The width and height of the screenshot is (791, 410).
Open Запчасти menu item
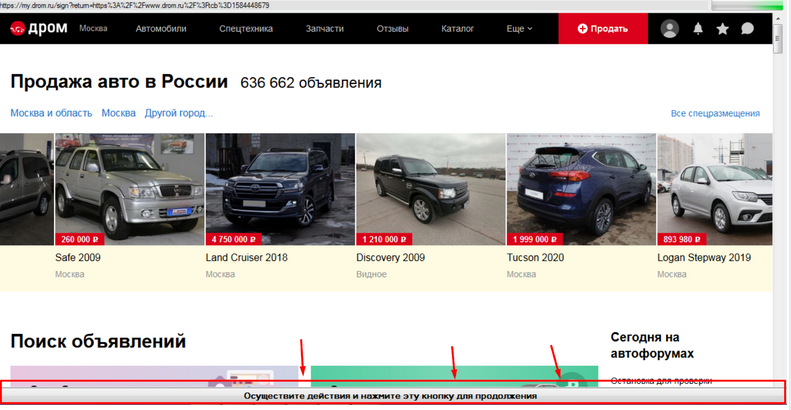click(x=324, y=29)
